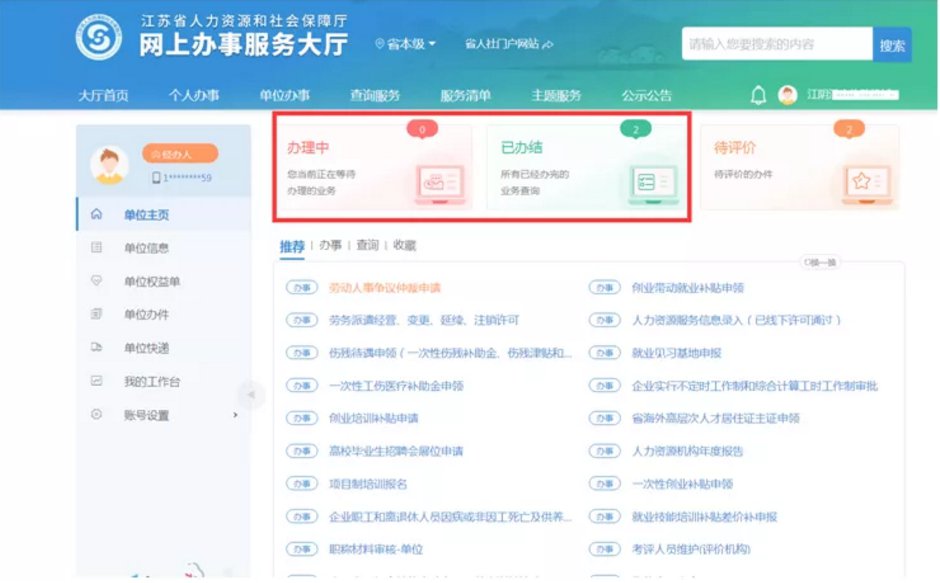This screenshot has width=940, height=583.
Task: Click the star icon on 待评价 card
Action: click(x=860, y=182)
